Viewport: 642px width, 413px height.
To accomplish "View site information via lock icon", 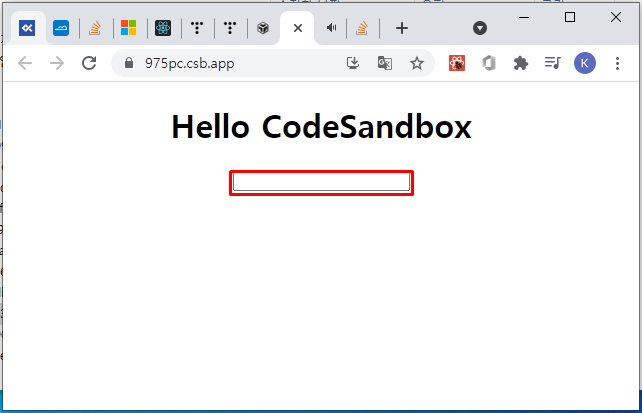I will click(x=129, y=63).
